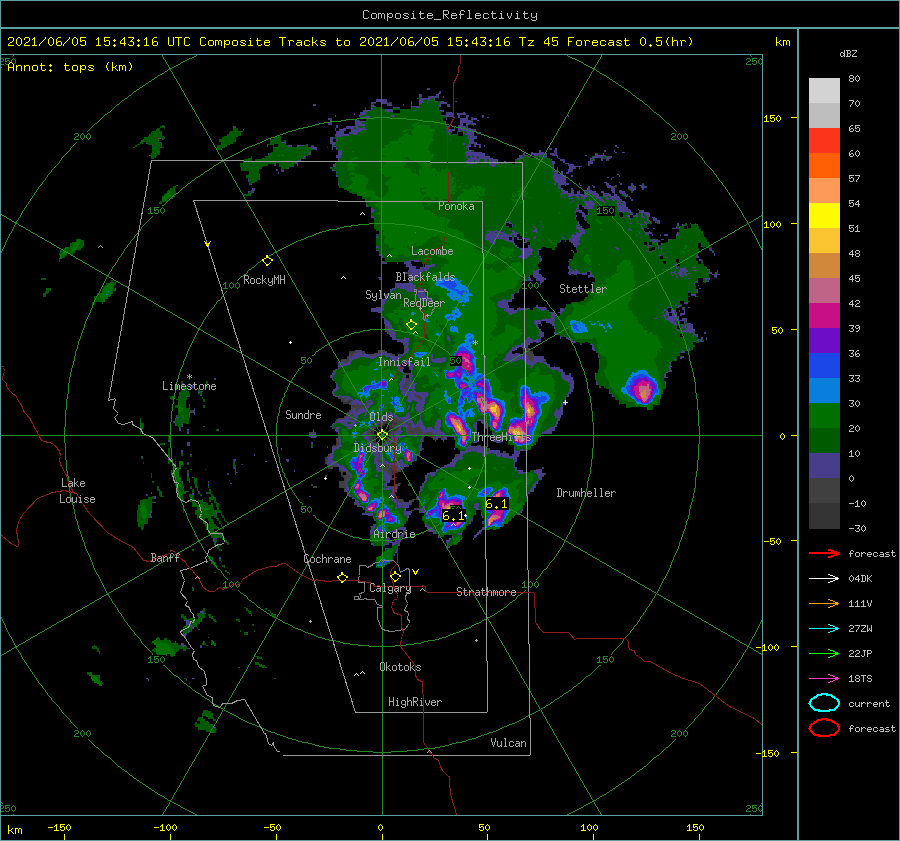Click the yellow diamond marker below Cochrane
The width and height of the screenshot is (900, 841).
342,578
